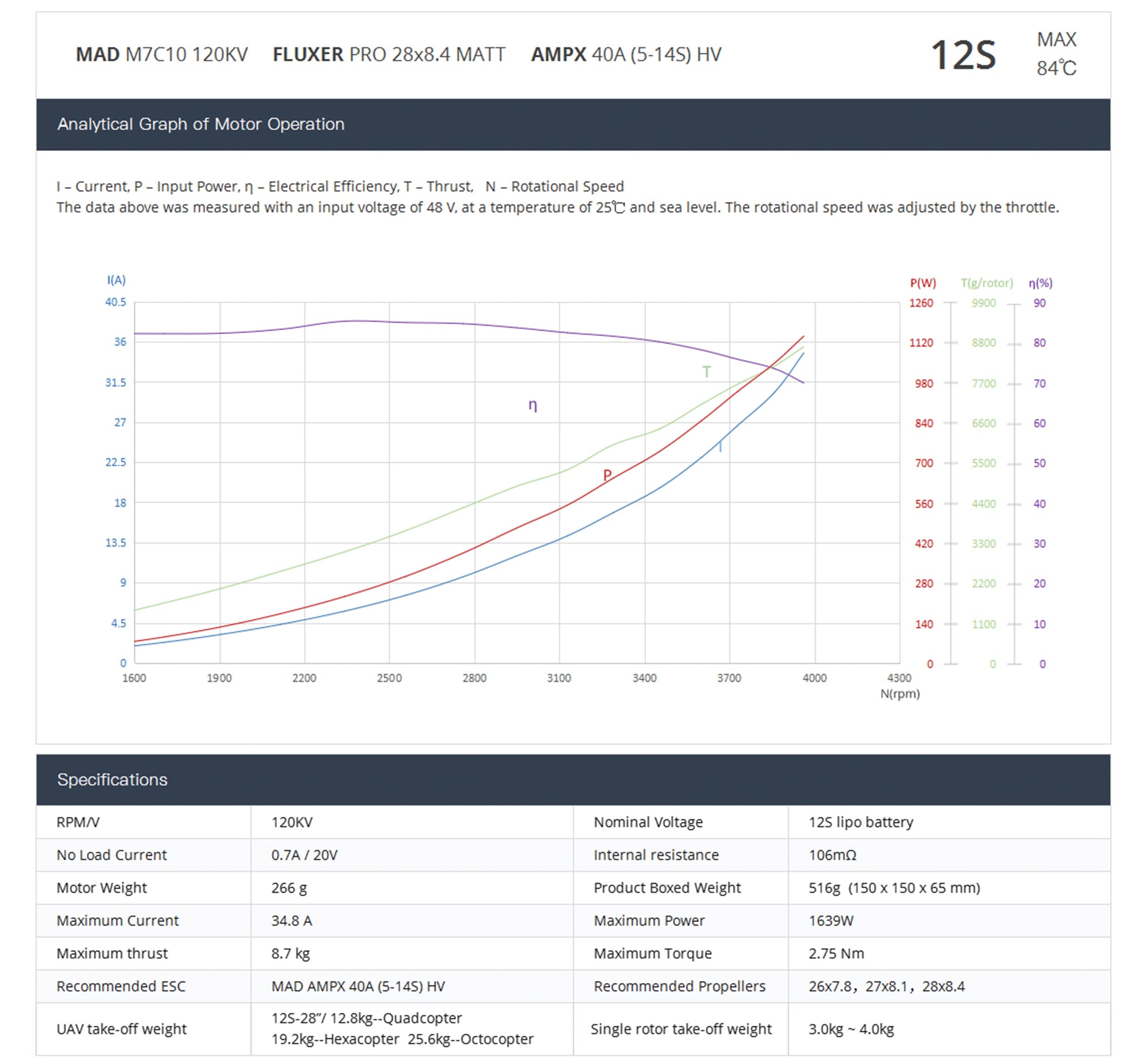Image resolution: width=1148 pixels, height=1060 pixels.
Task: Select the Analytical Graph of Motor Operation header
Action: click(201, 124)
